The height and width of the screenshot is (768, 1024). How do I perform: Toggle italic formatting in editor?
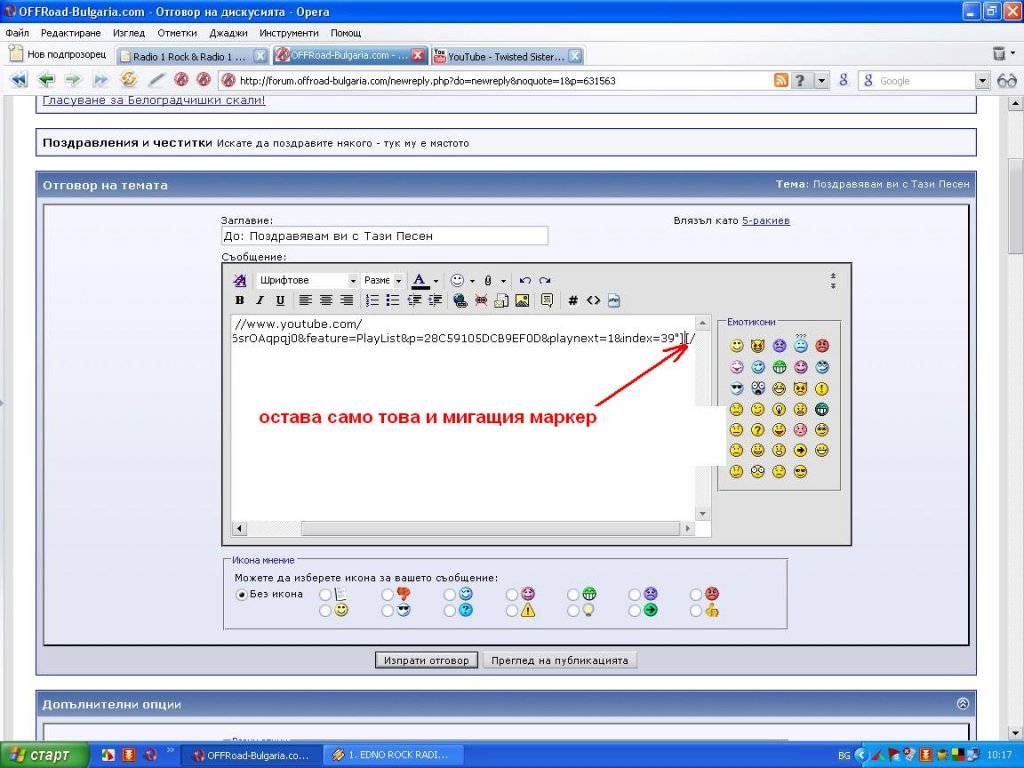click(260, 300)
